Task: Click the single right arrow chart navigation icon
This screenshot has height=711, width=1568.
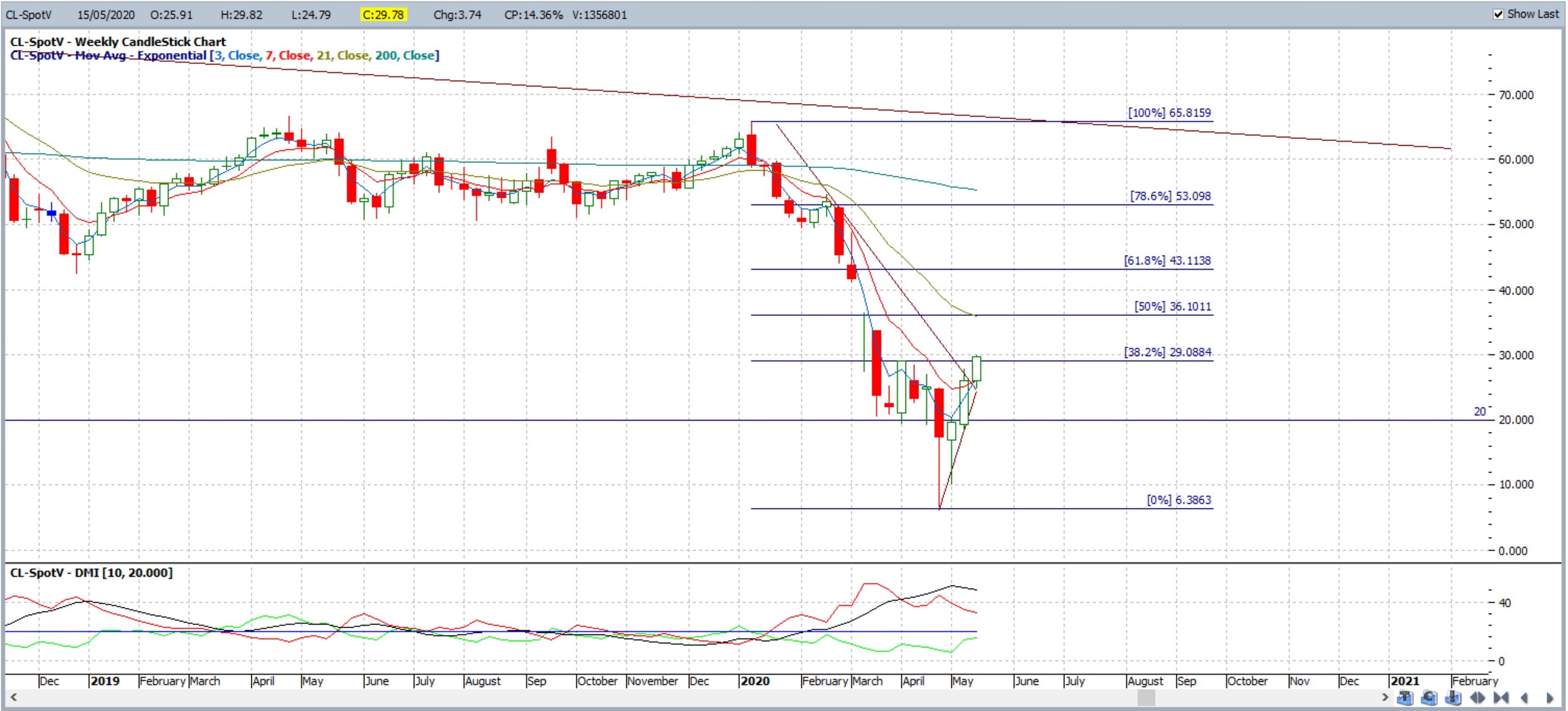Action: 1549,697
